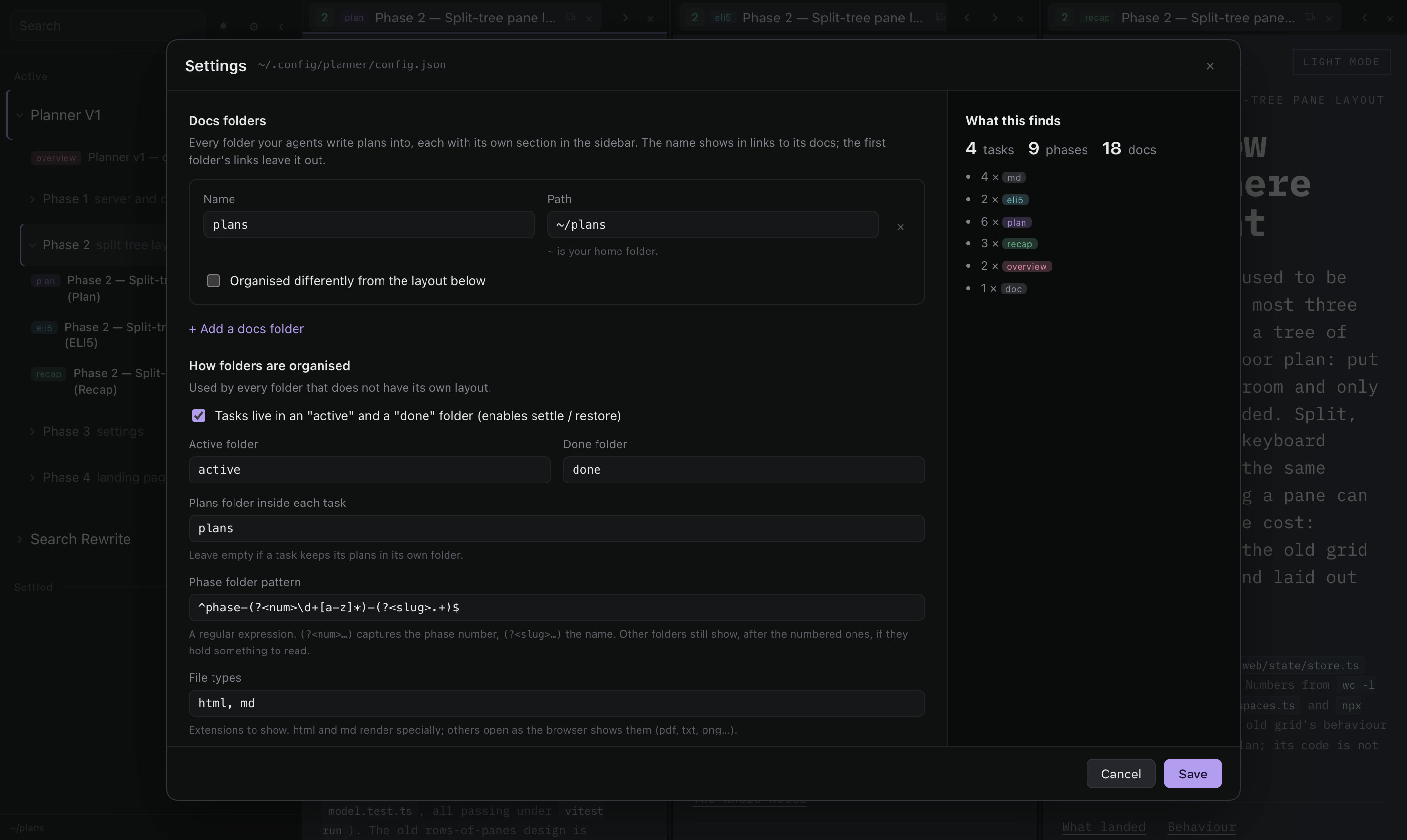Close the eli5 pane with its x
Image resolution: width=1407 pixels, height=840 pixels.
(1020, 18)
